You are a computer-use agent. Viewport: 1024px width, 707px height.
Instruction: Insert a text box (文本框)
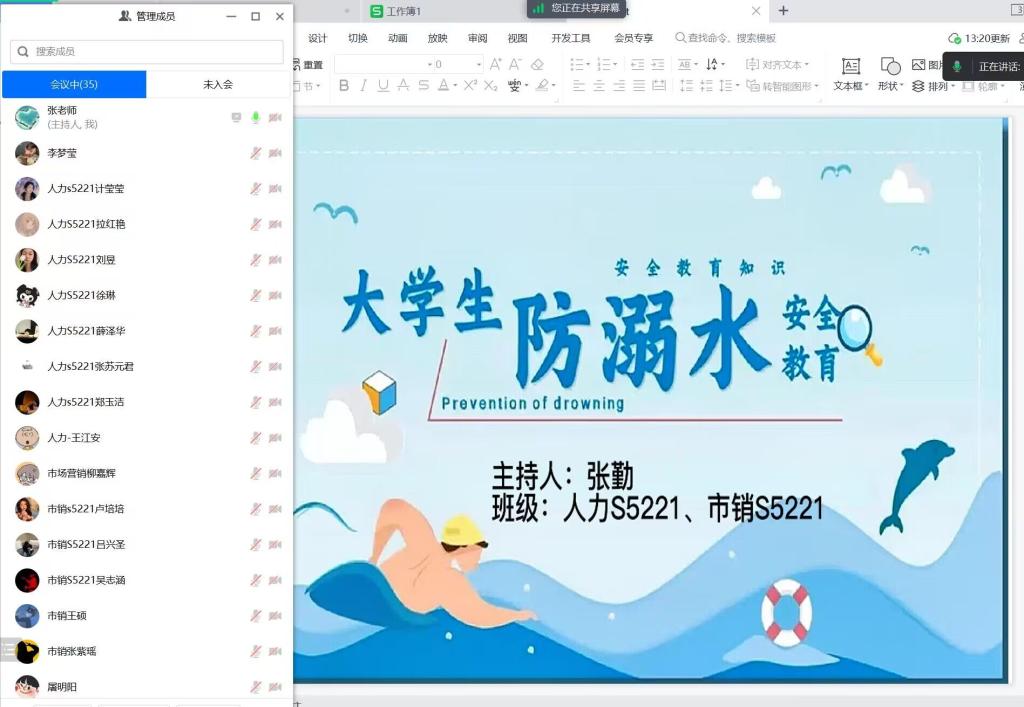[851, 74]
